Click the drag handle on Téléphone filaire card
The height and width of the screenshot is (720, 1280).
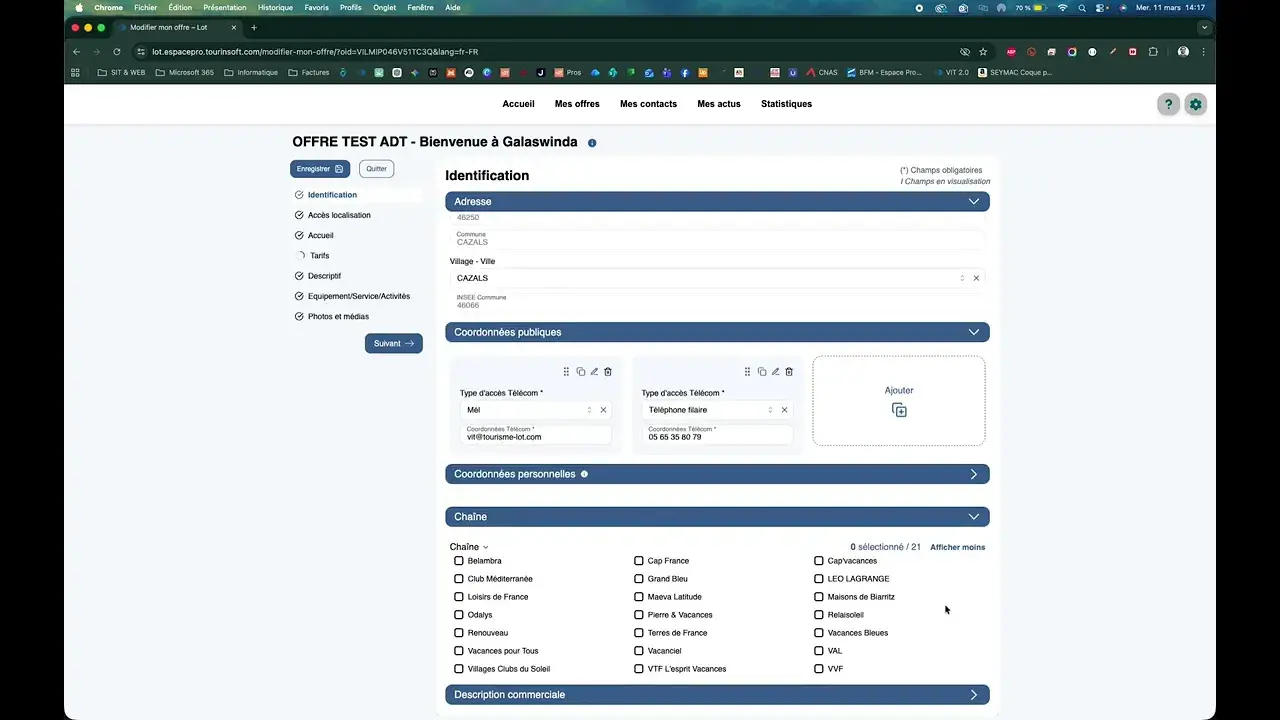click(x=748, y=372)
